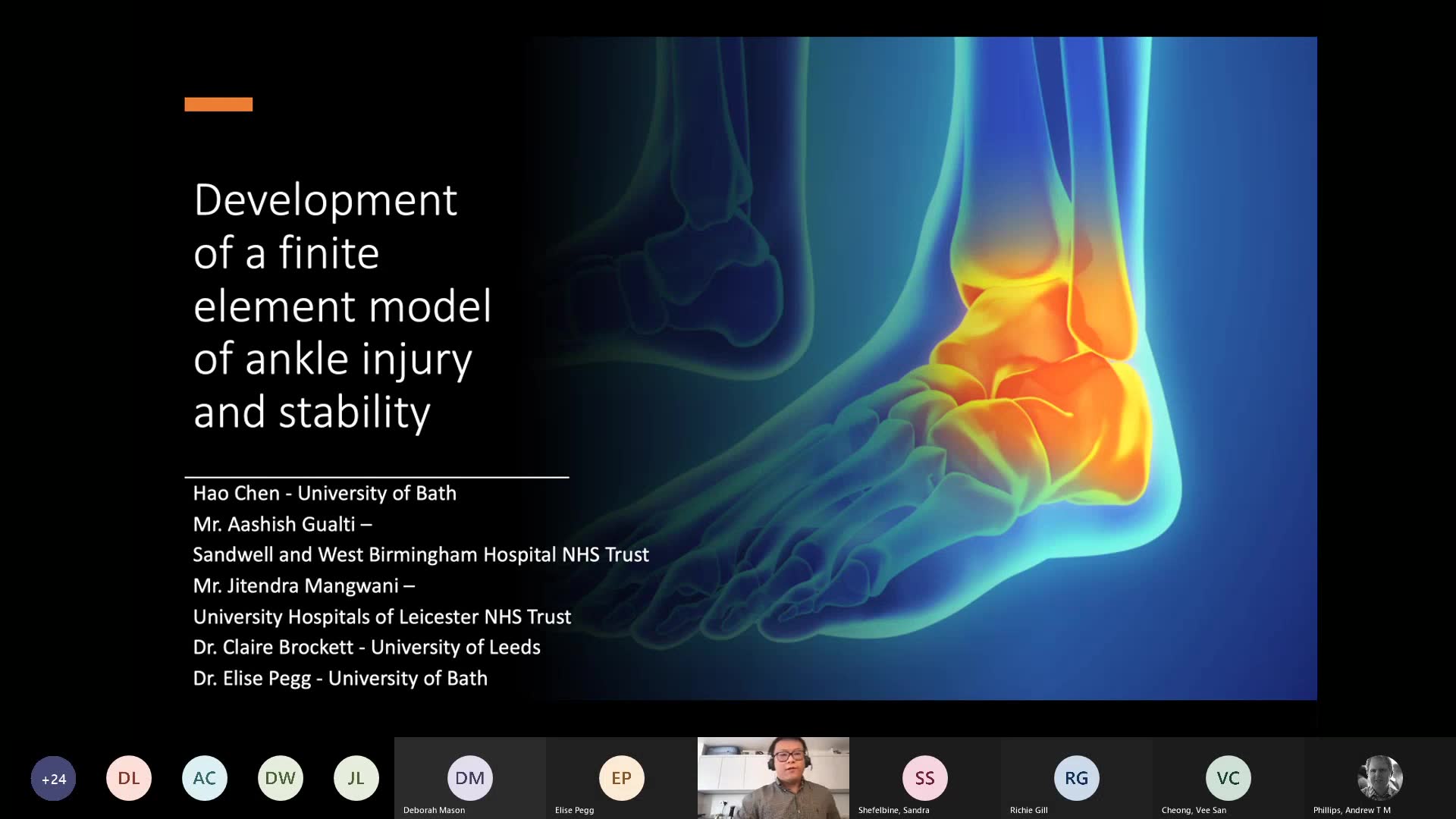Click the orange accent bar on slide

[218, 105]
